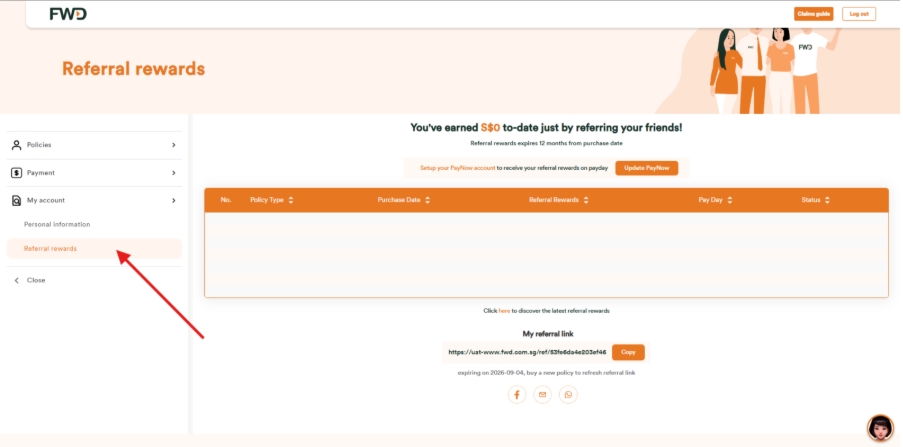The width and height of the screenshot is (903, 447).
Task: Click the FWD logo in header
Action: [x=68, y=14]
